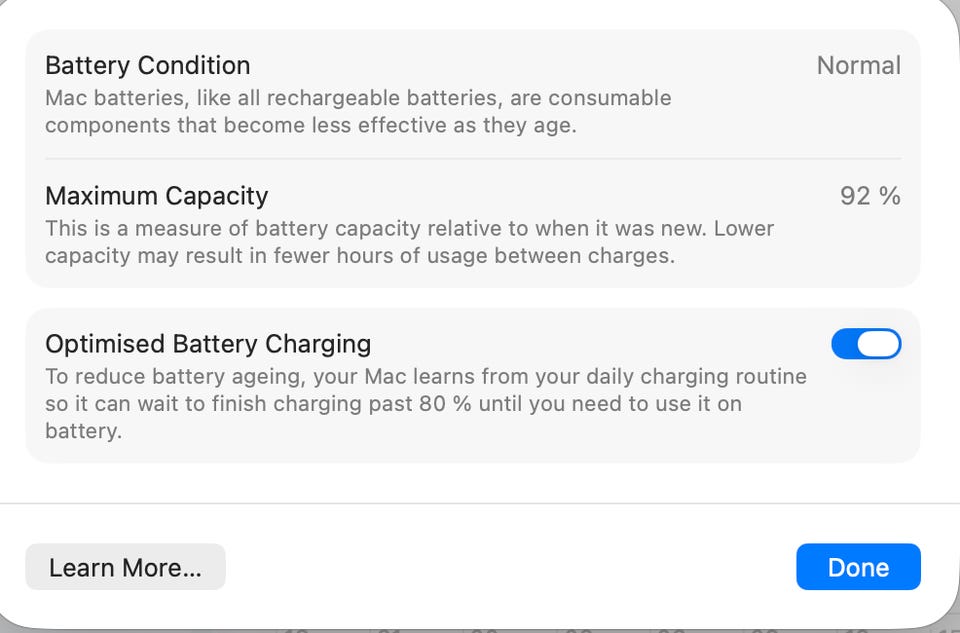The width and height of the screenshot is (960, 633).
Task: Click empty footer space between the two buttons
Action: point(510,567)
